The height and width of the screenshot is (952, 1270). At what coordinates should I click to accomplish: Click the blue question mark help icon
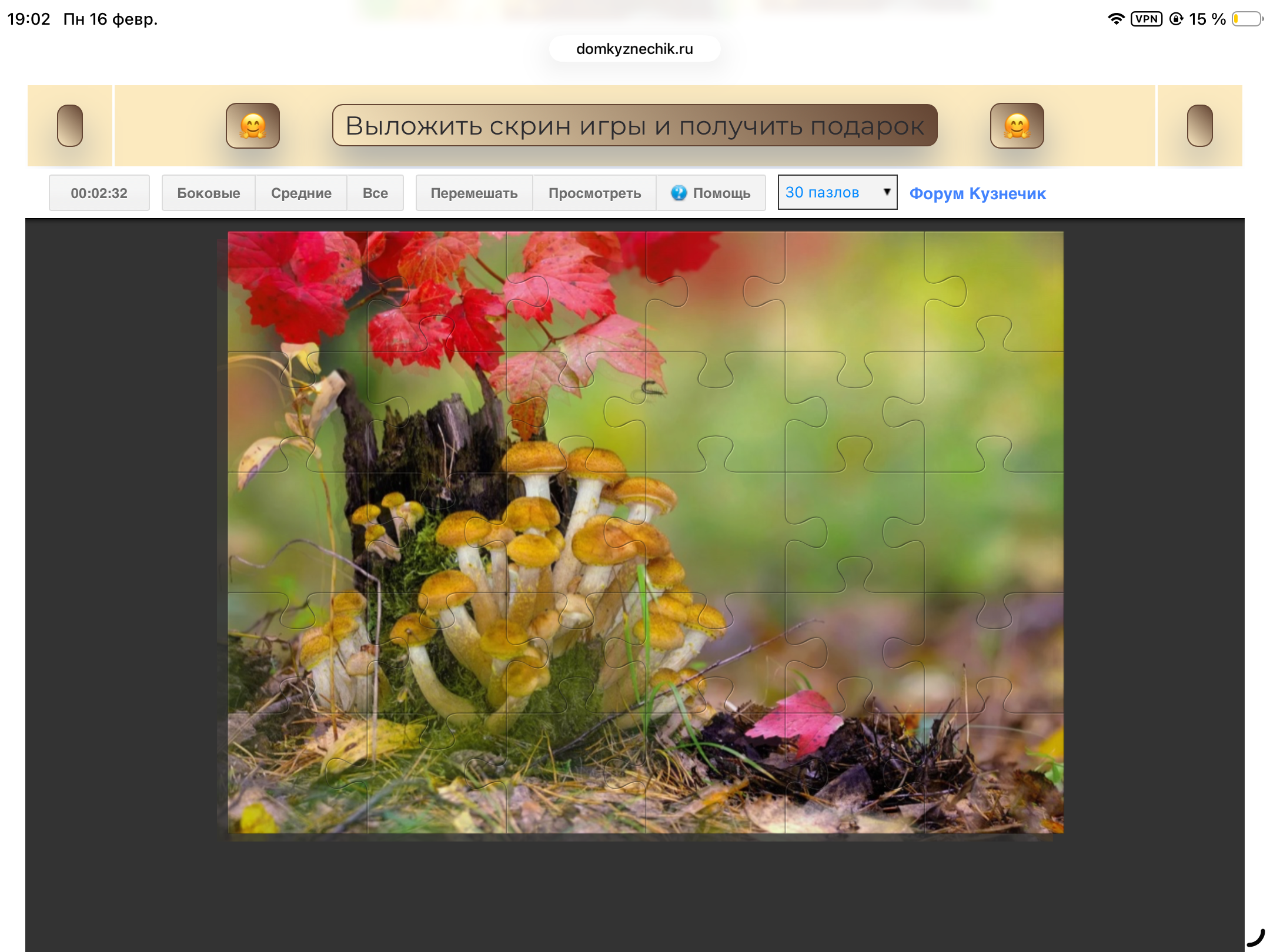pyautogui.click(x=679, y=193)
